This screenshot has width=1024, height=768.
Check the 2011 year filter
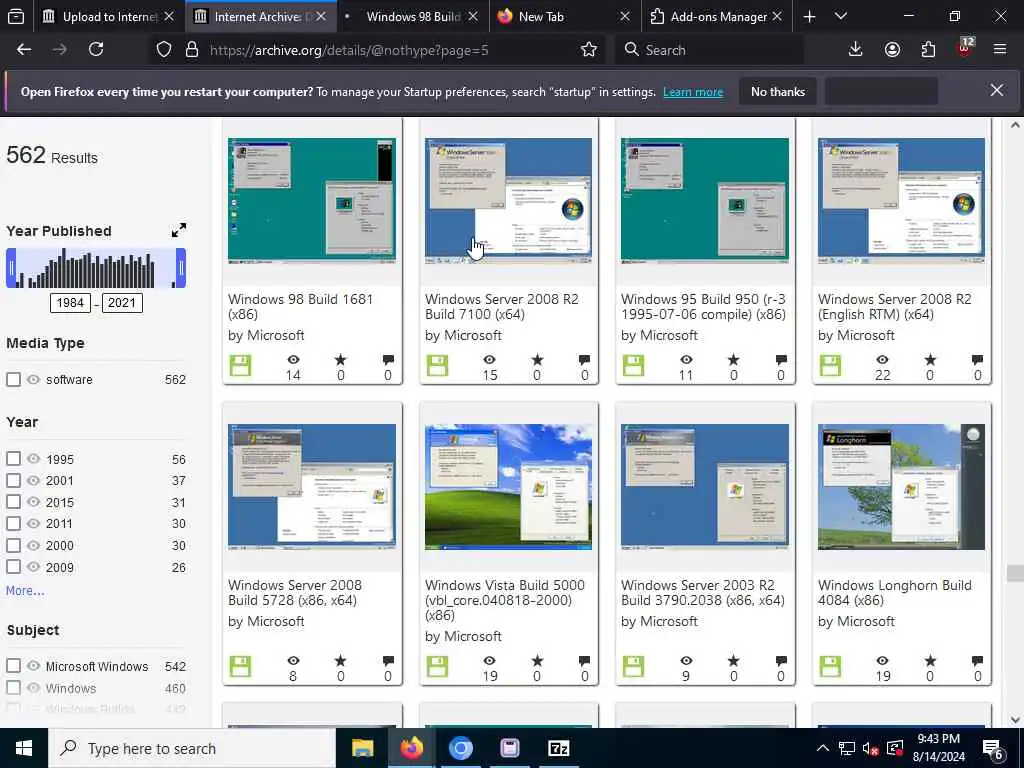pyautogui.click(x=13, y=523)
